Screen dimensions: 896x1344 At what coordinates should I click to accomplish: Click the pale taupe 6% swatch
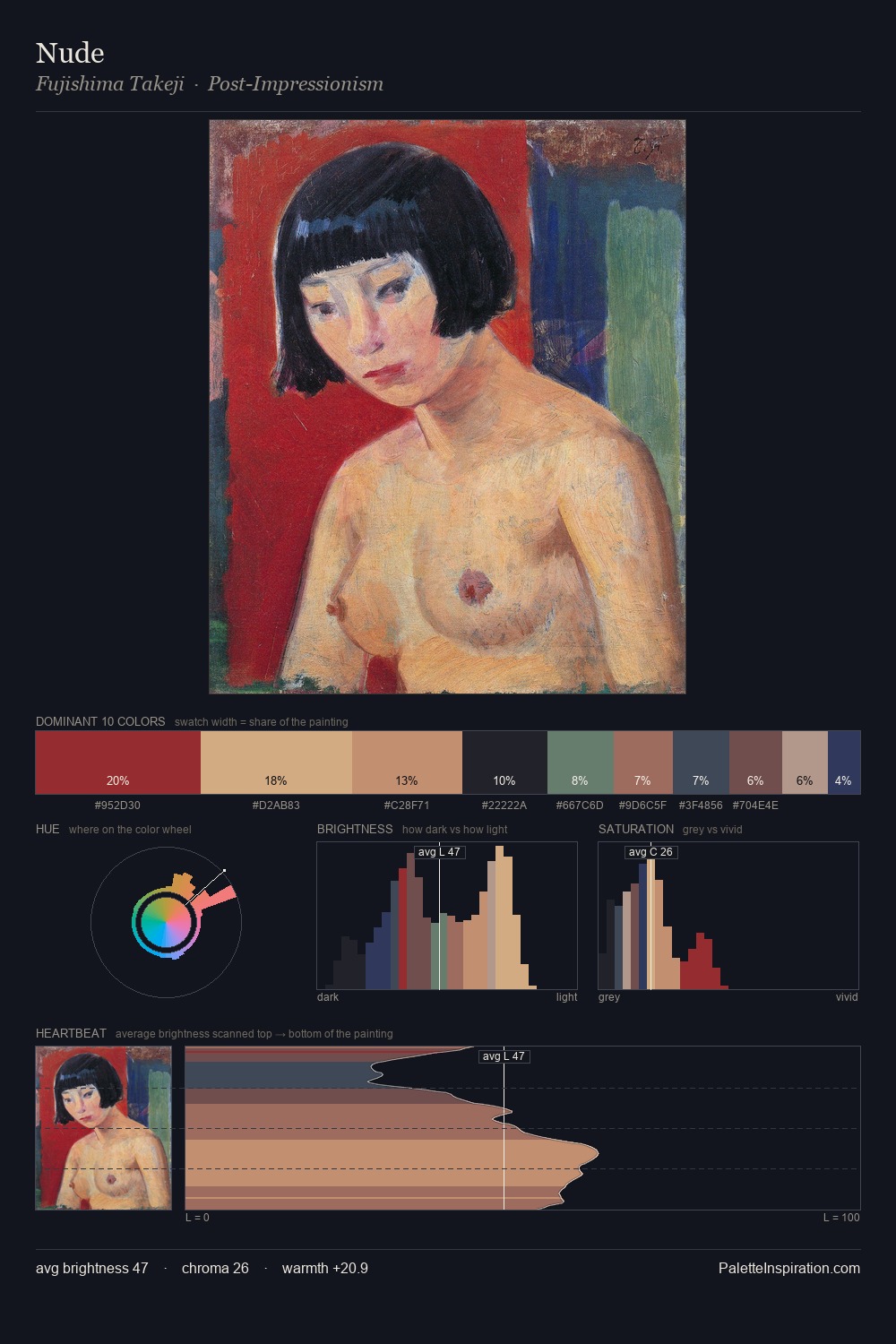[x=805, y=762]
